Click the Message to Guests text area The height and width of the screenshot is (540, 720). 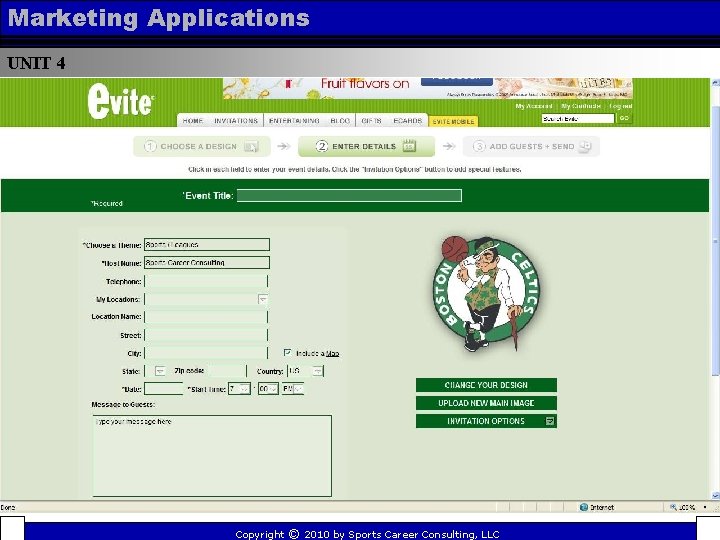212,456
